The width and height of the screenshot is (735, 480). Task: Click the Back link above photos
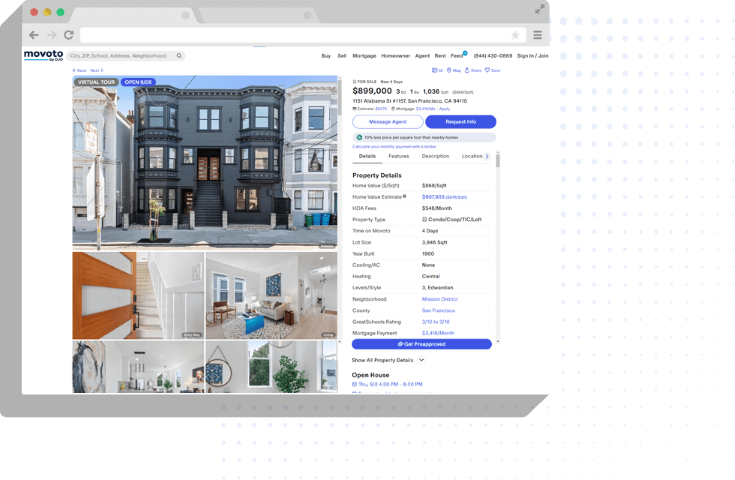[x=80, y=70]
